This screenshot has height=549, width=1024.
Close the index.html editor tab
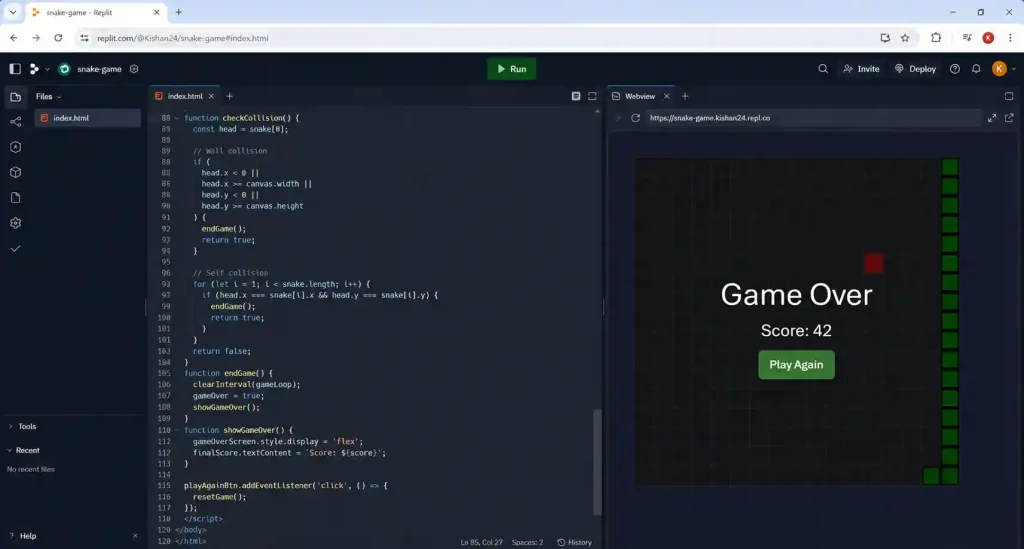[211, 96]
